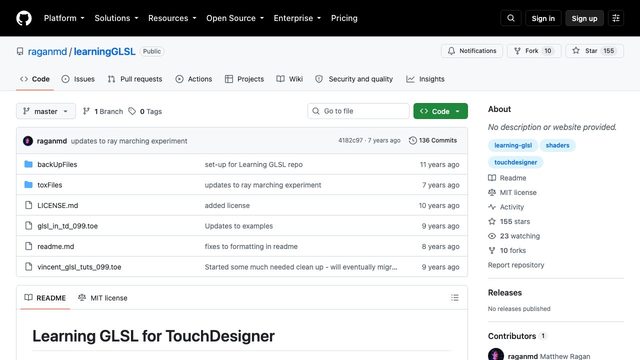Image resolution: width=640 pixels, height=360 pixels.
Task: Open the touchdesigner topic tag
Action: 516,162
